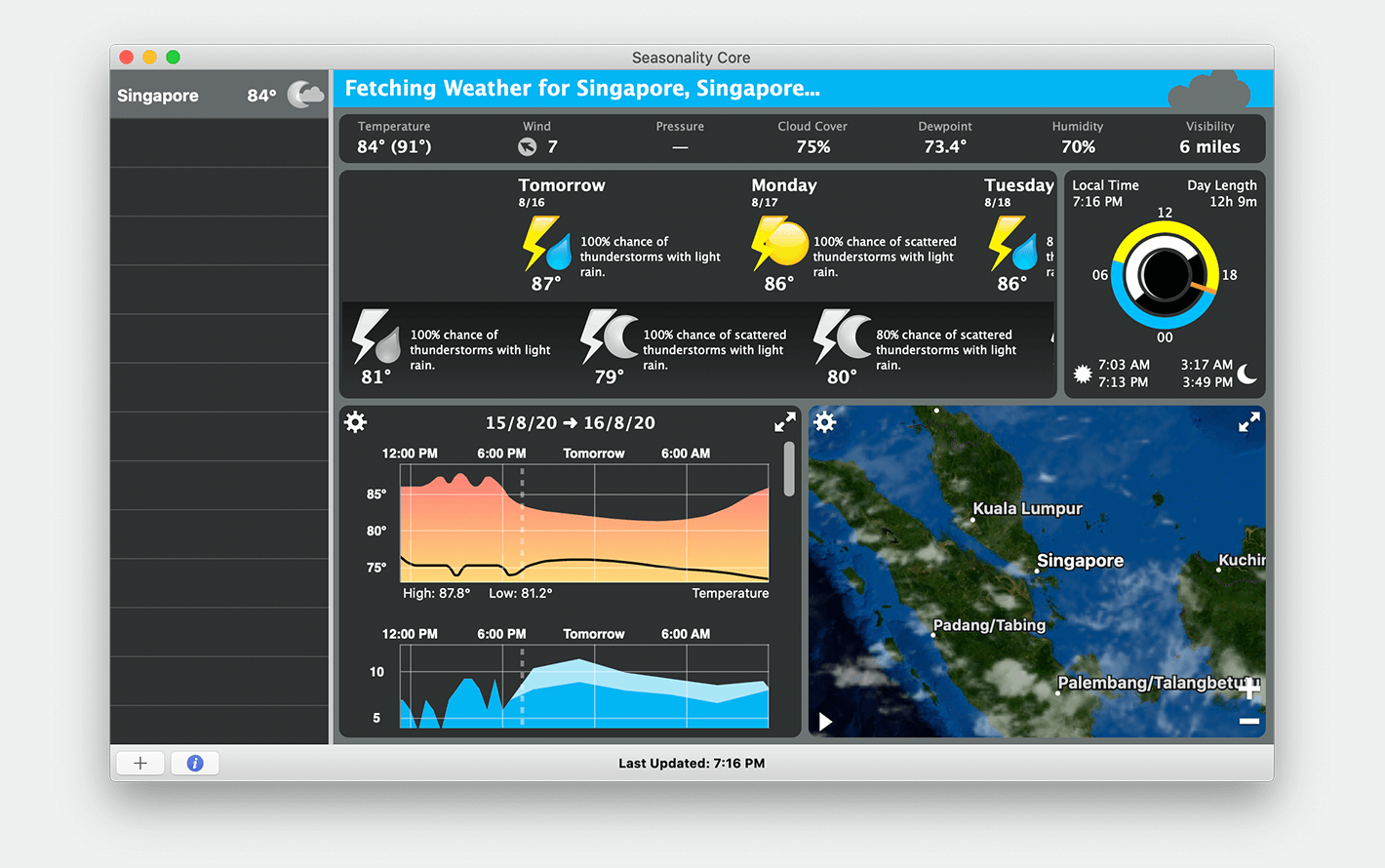Click the cloud icon in the header banner

click(x=1209, y=90)
